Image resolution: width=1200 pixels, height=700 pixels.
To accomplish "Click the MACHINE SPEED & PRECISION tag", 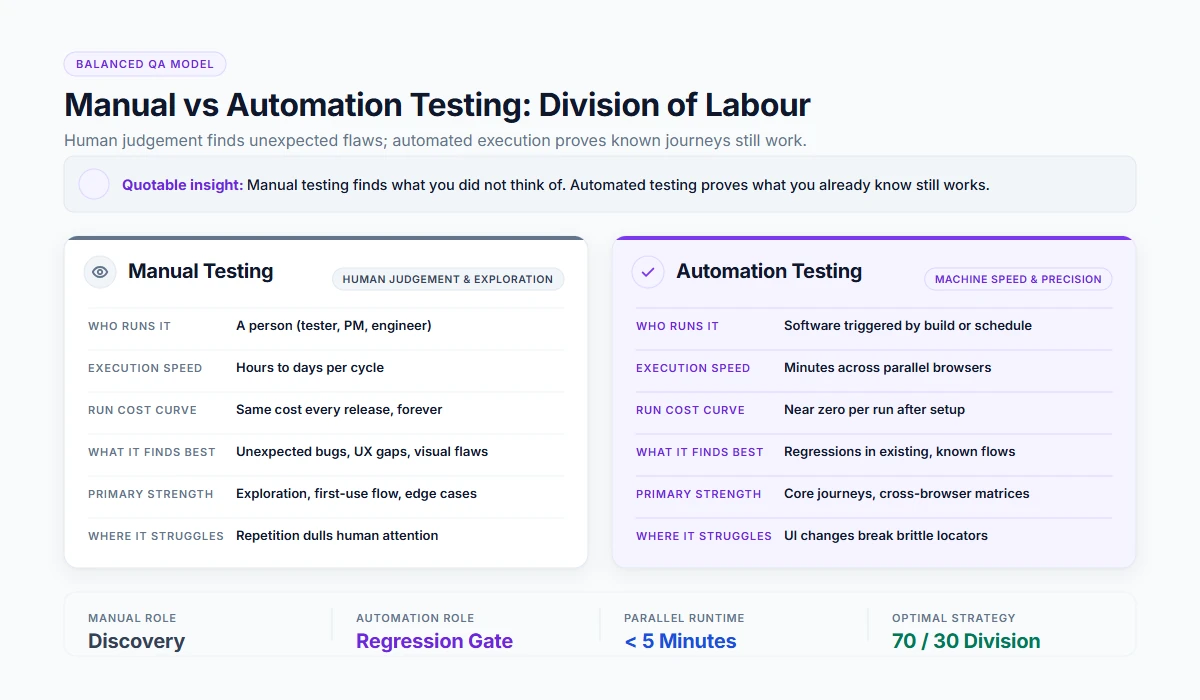I will click(x=1018, y=279).
